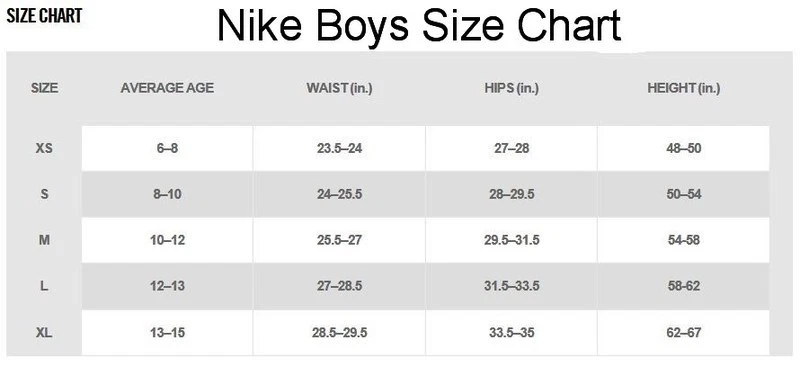Click the XL size row label
Viewport: 800px width, 367px height.
(x=44, y=333)
